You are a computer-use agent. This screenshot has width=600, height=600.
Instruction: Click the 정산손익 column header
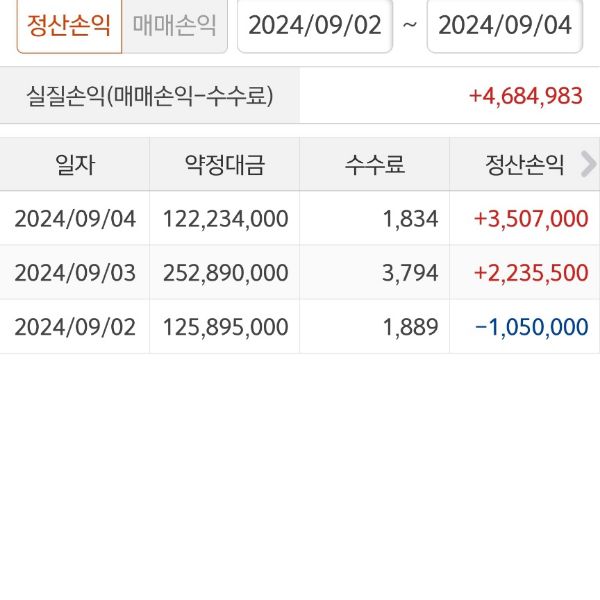point(525,165)
